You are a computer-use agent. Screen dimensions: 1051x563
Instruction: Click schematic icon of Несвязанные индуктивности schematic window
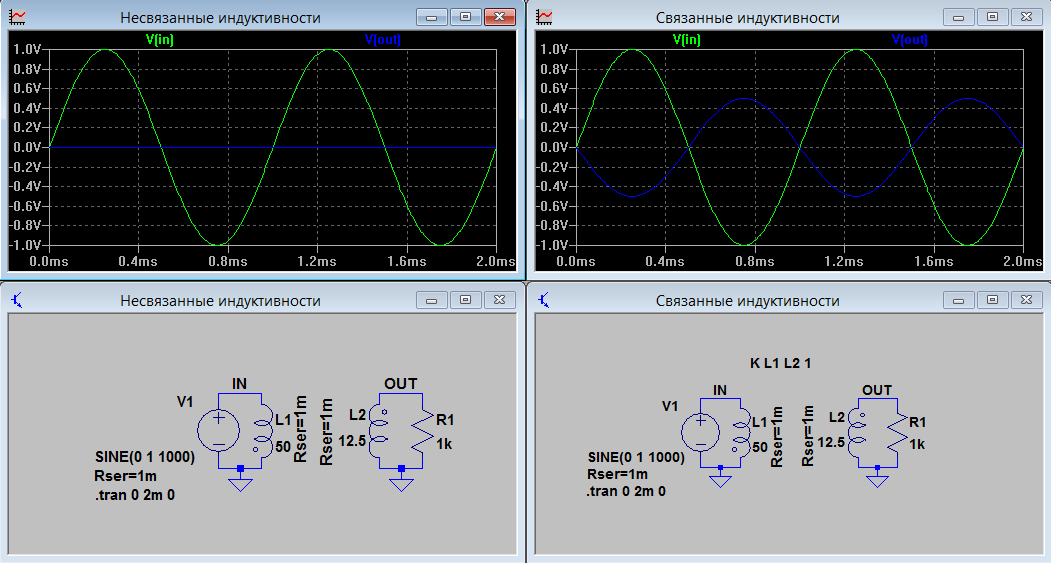coord(19,300)
